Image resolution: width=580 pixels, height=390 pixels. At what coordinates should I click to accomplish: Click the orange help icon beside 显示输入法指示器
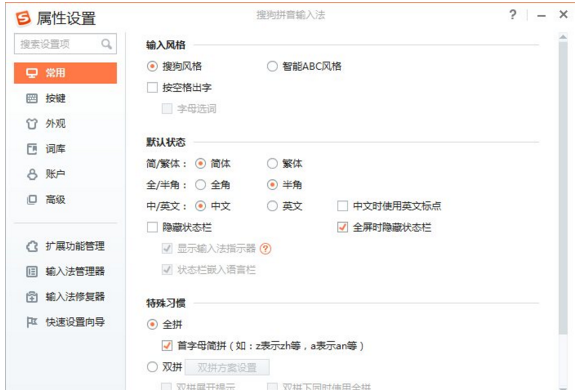(x=265, y=249)
